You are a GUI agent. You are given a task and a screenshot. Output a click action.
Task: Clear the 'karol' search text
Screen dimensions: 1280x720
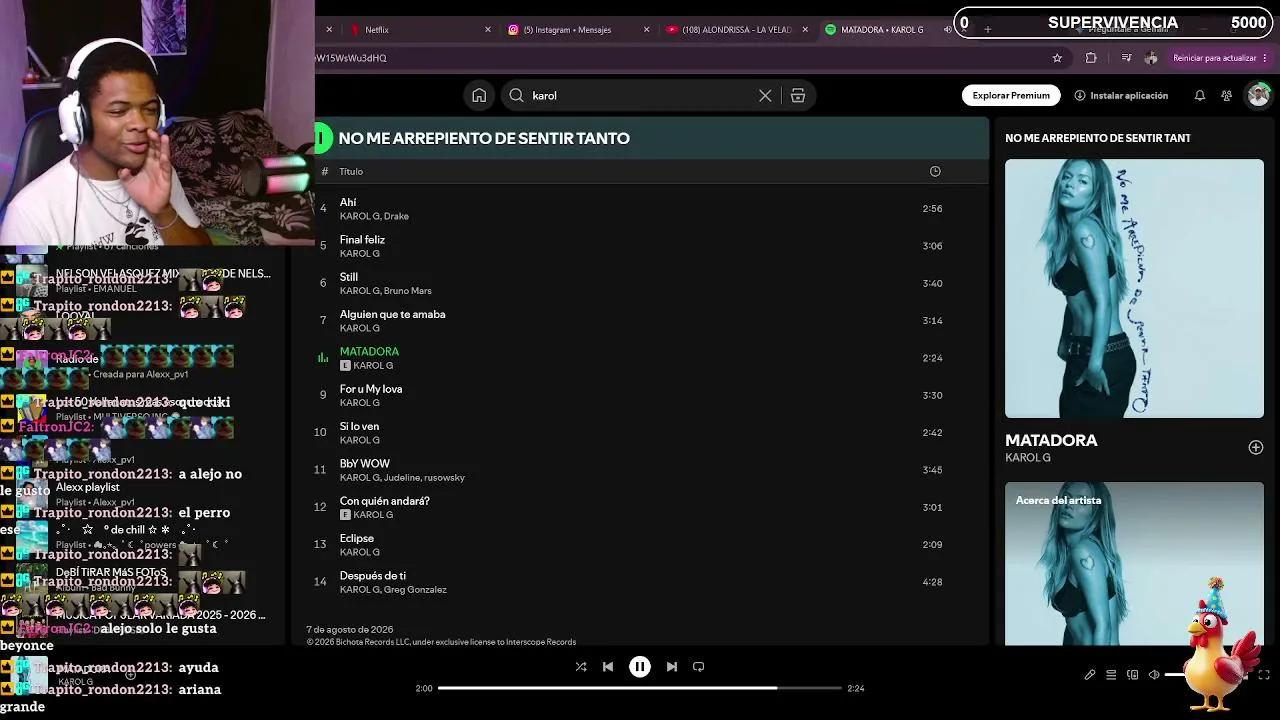tap(765, 95)
